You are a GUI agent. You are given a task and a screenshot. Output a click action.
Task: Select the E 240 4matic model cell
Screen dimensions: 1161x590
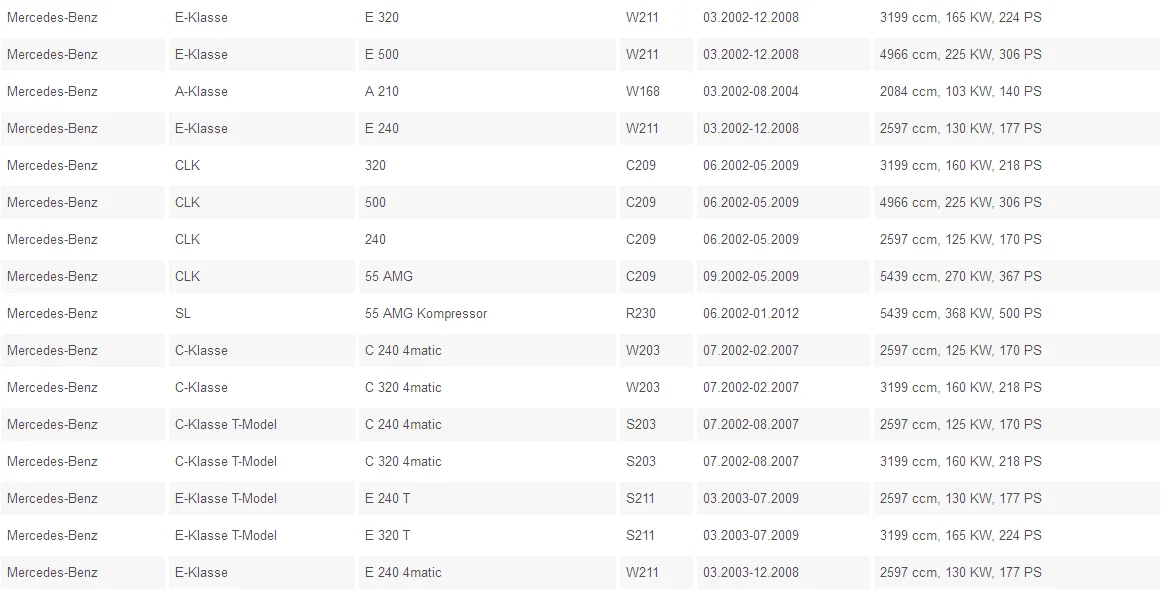pos(487,572)
